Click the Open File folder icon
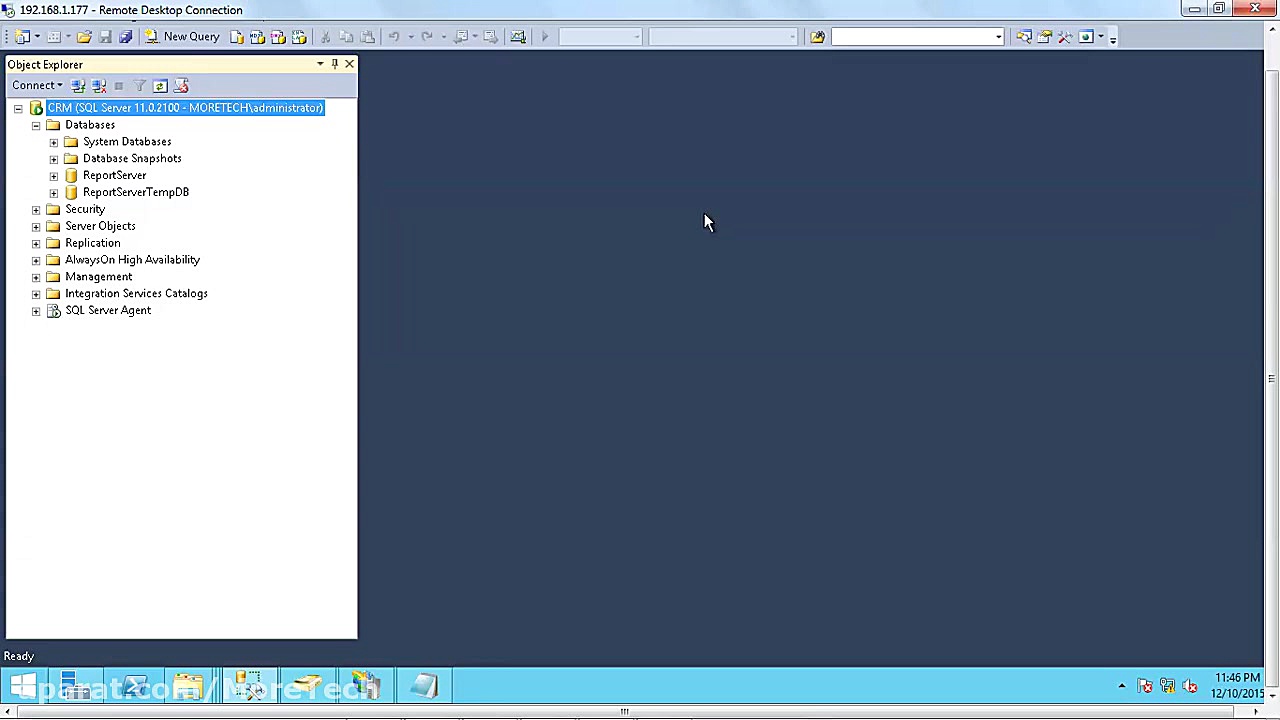Screen dimensions: 1280x720 point(84,37)
